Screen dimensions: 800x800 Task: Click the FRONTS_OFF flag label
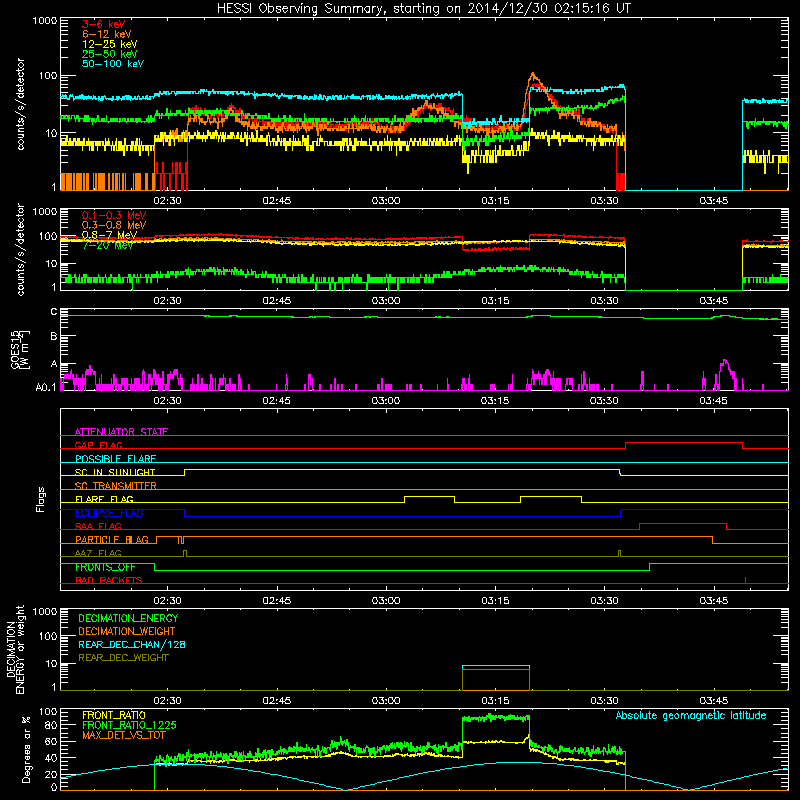(105, 567)
